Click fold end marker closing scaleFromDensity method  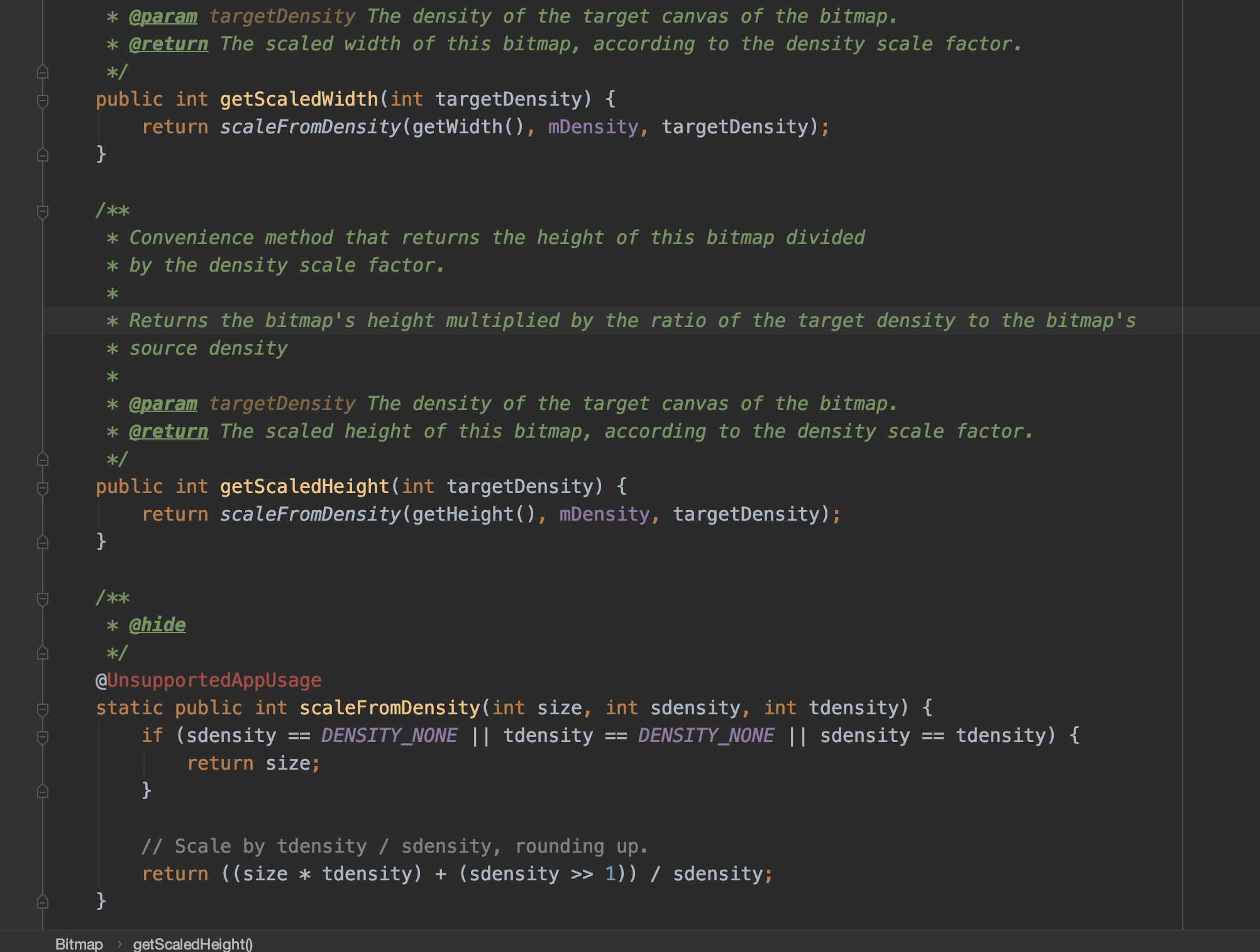[x=43, y=902]
